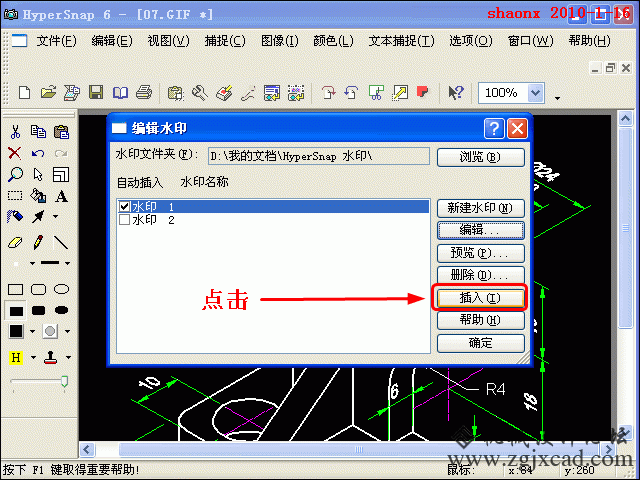Select the 水印 2 list row
The image size is (640, 480).
coord(273,220)
